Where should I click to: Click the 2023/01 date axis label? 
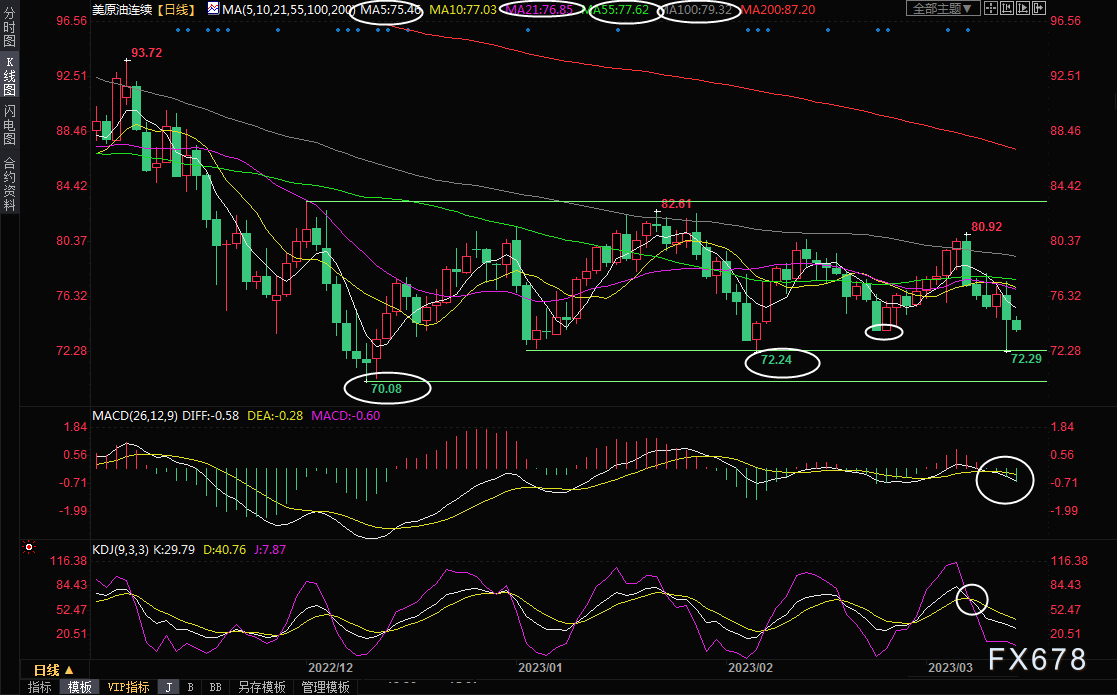point(540,668)
